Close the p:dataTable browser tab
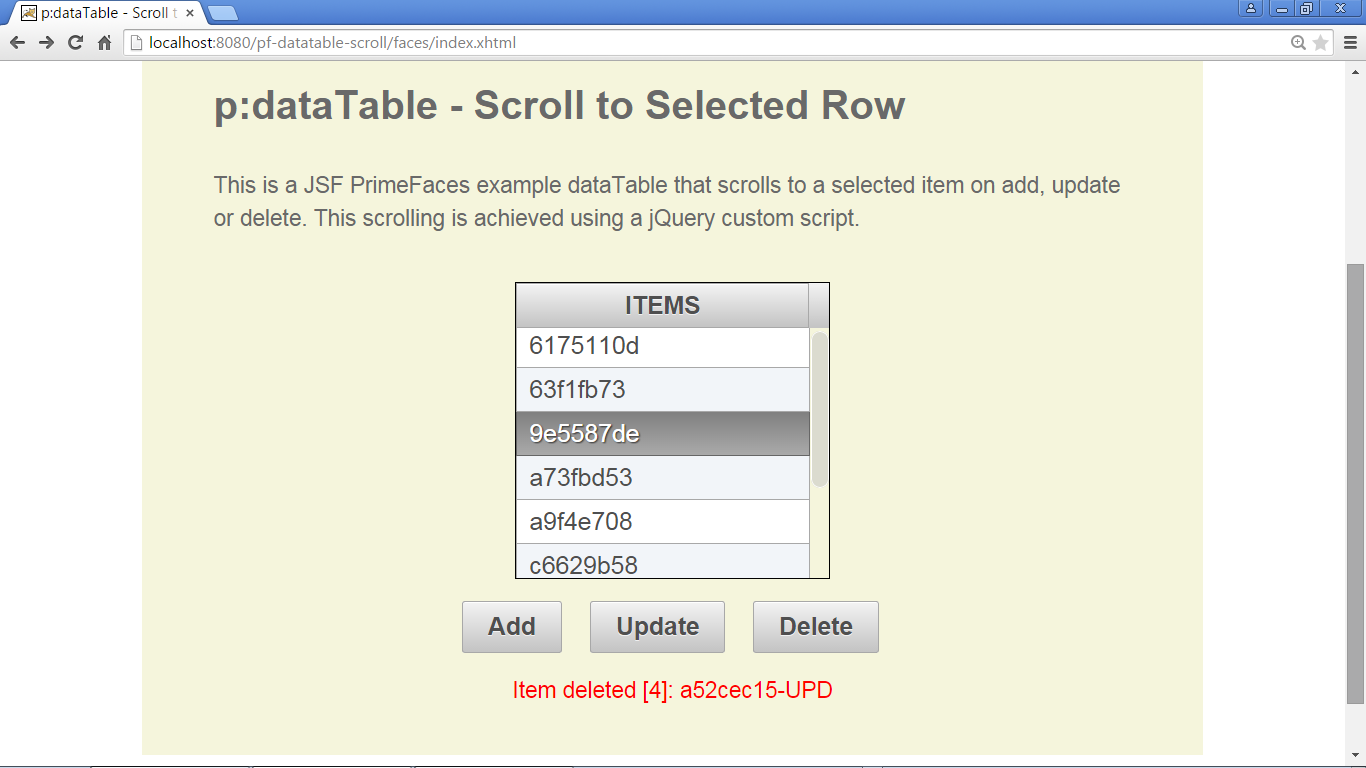The width and height of the screenshot is (1366, 768). pos(190,13)
